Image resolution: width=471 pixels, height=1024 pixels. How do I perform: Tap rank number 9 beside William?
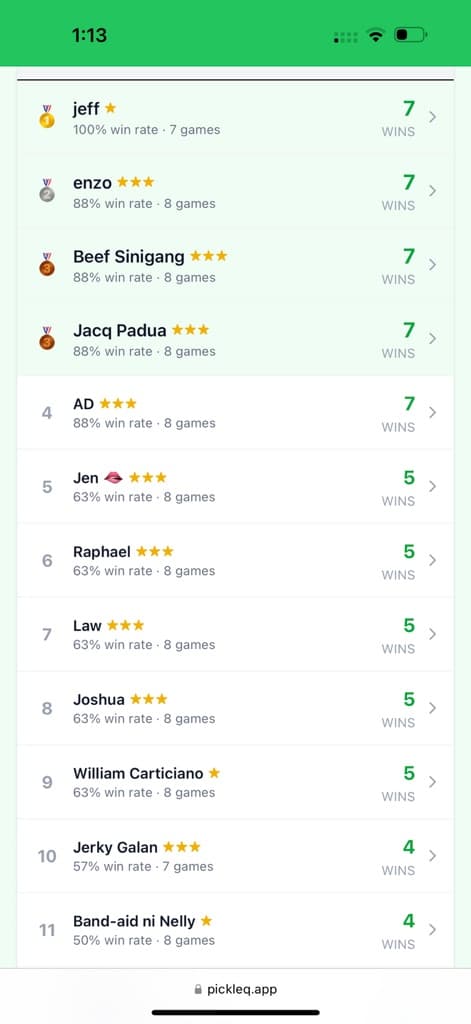[47, 782]
